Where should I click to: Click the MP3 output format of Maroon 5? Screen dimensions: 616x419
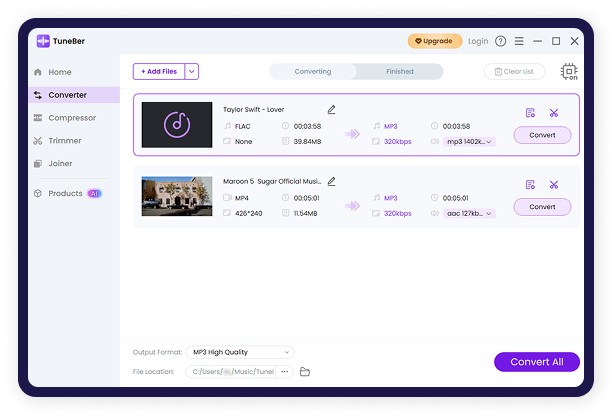[390, 198]
